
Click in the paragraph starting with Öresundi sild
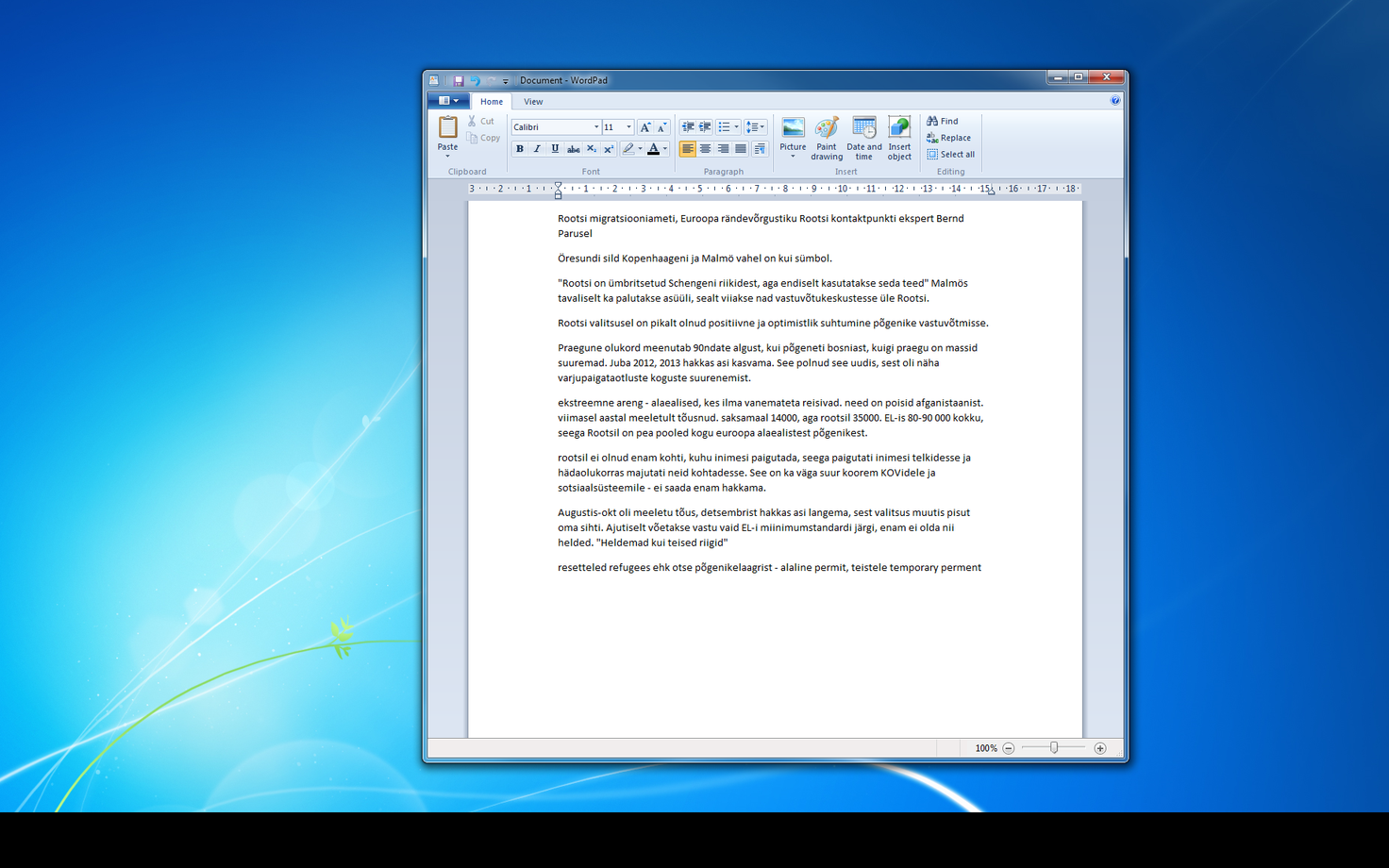click(694, 259)
